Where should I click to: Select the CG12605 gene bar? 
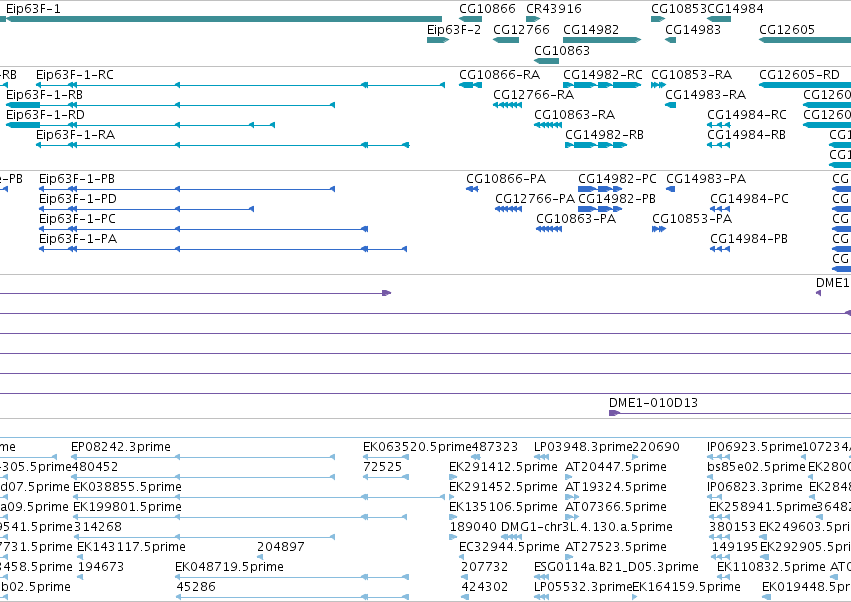click(x=805, y=40)
